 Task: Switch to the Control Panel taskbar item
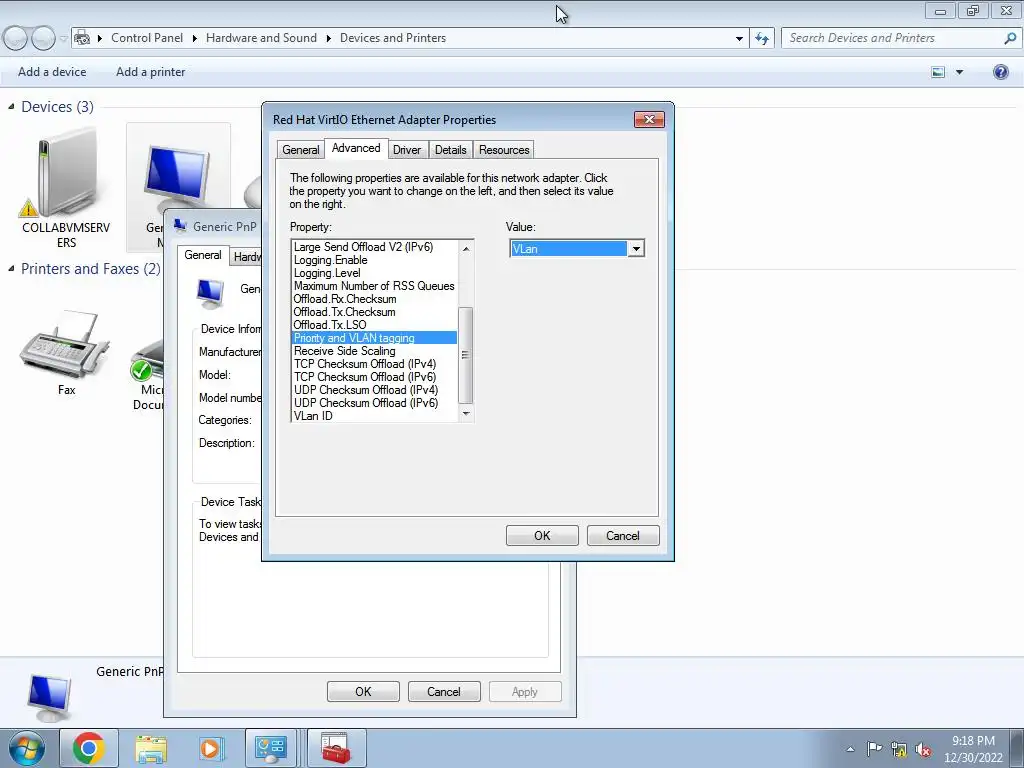[x=270, y=748]
